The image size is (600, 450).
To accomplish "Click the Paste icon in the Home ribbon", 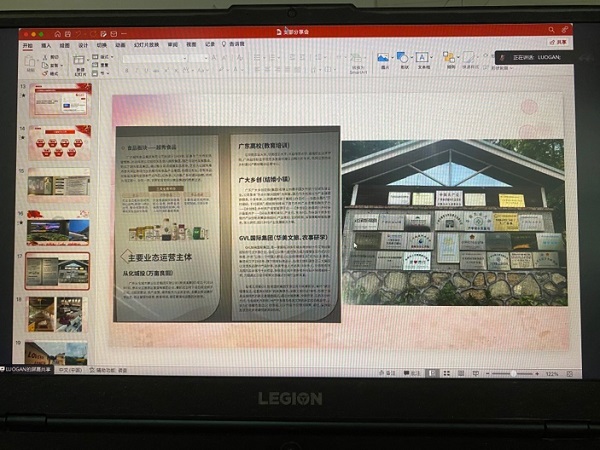I will [30, 64].
